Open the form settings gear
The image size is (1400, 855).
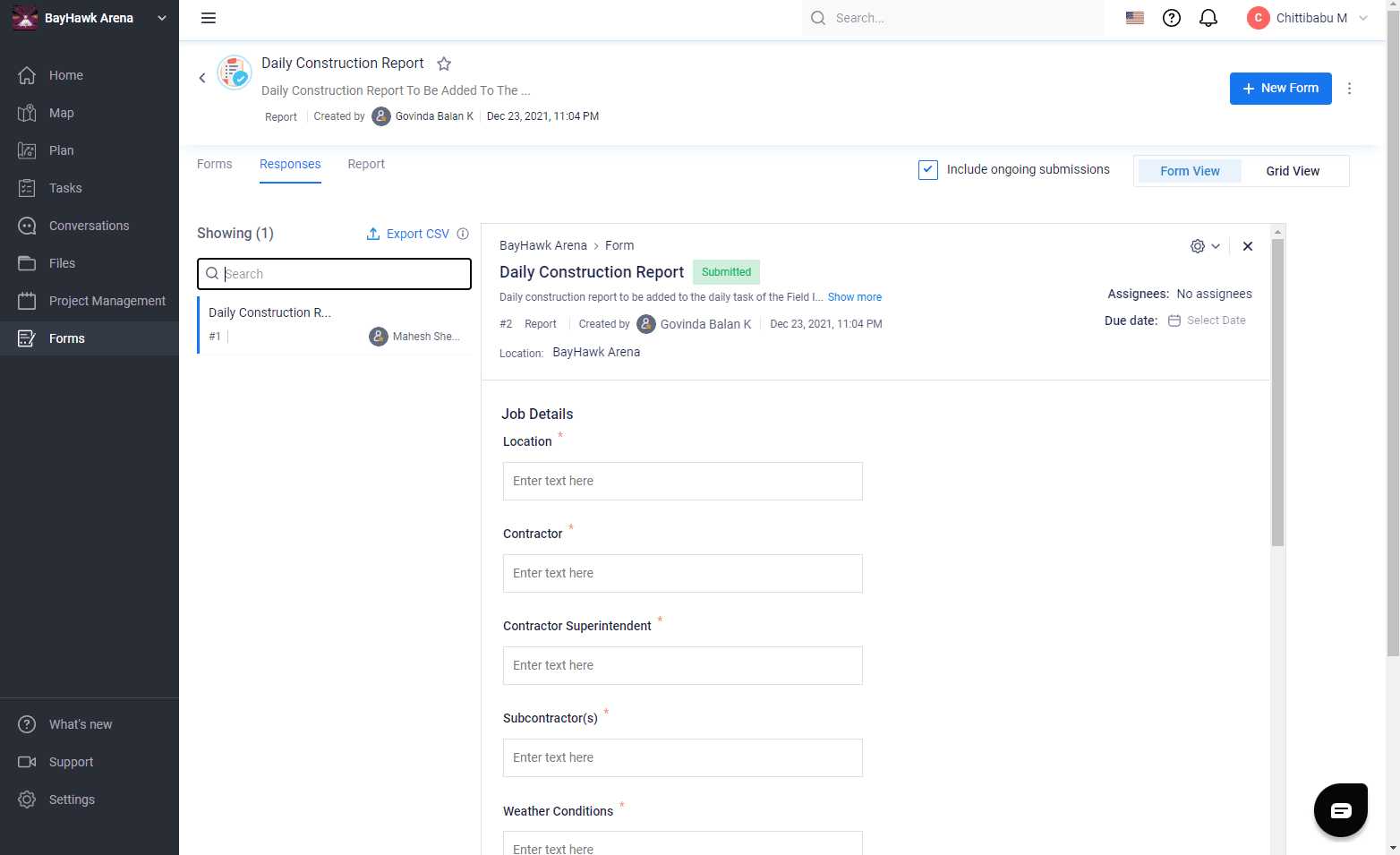[1198, 246]
